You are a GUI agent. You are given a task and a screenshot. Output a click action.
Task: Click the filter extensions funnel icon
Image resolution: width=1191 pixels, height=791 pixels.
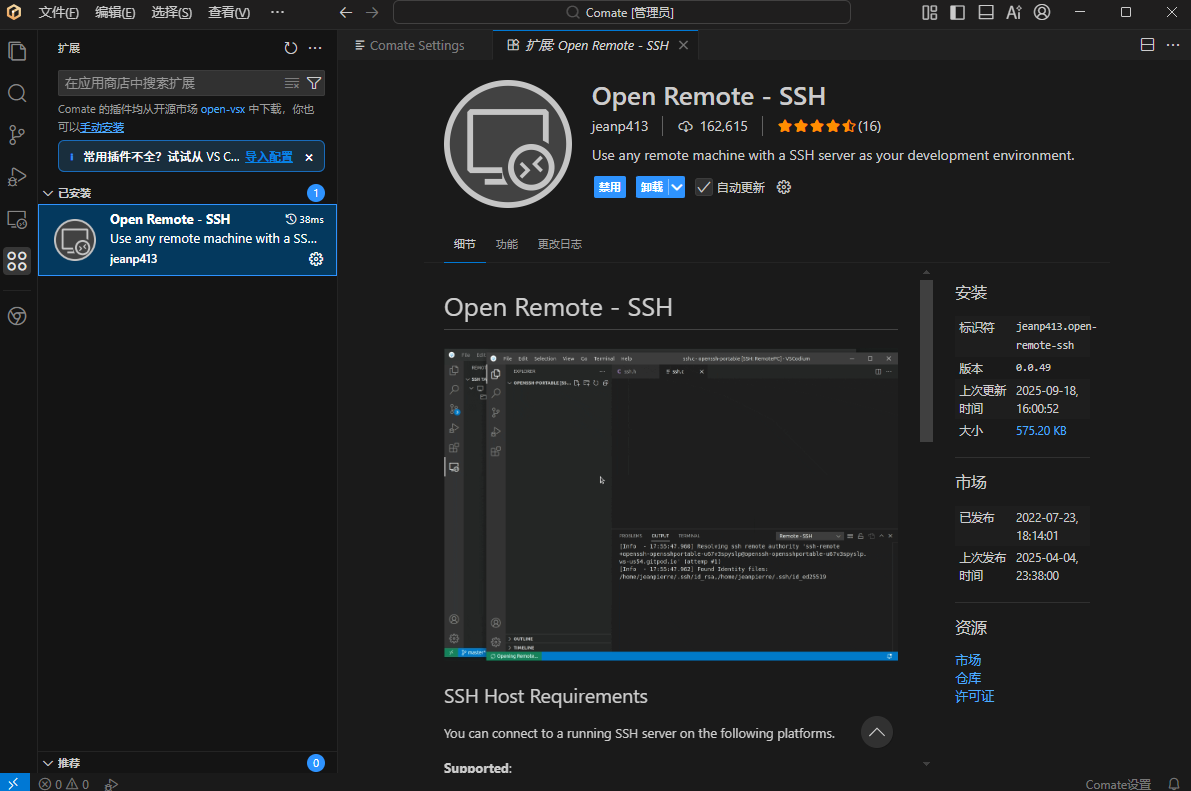click(314, 83)
